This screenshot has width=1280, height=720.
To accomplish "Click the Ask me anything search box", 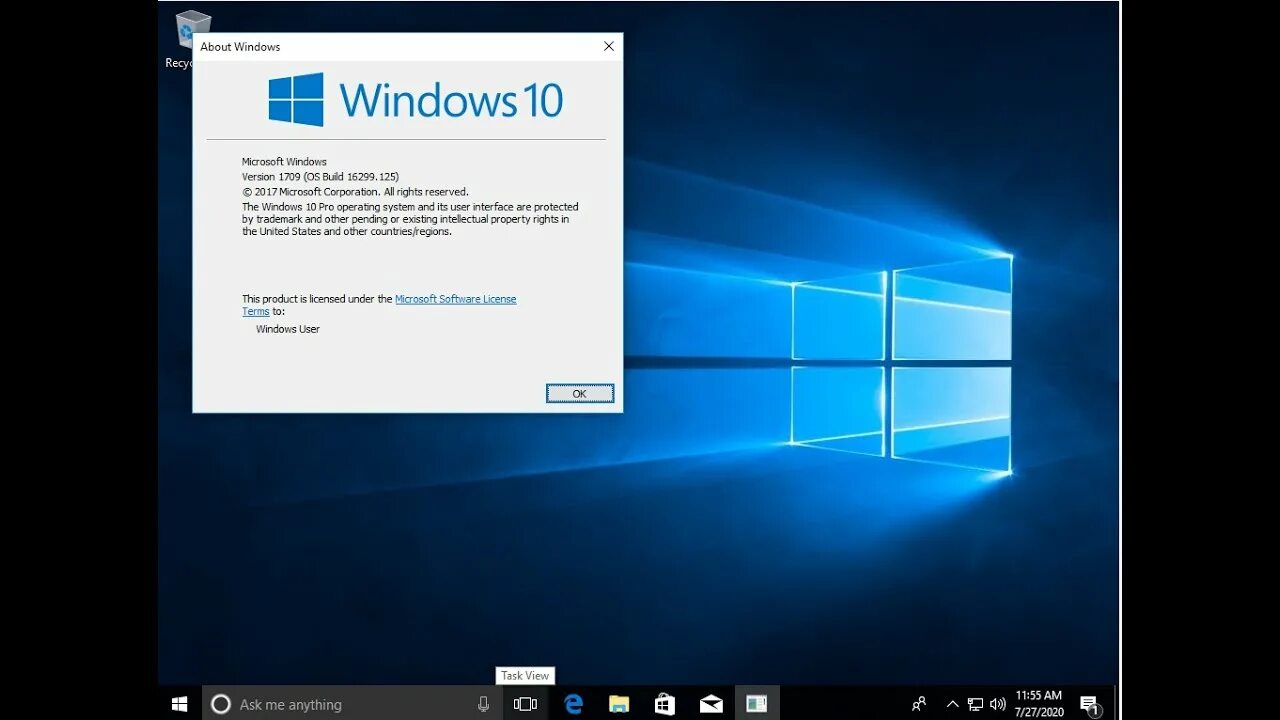I will (352, 704).
